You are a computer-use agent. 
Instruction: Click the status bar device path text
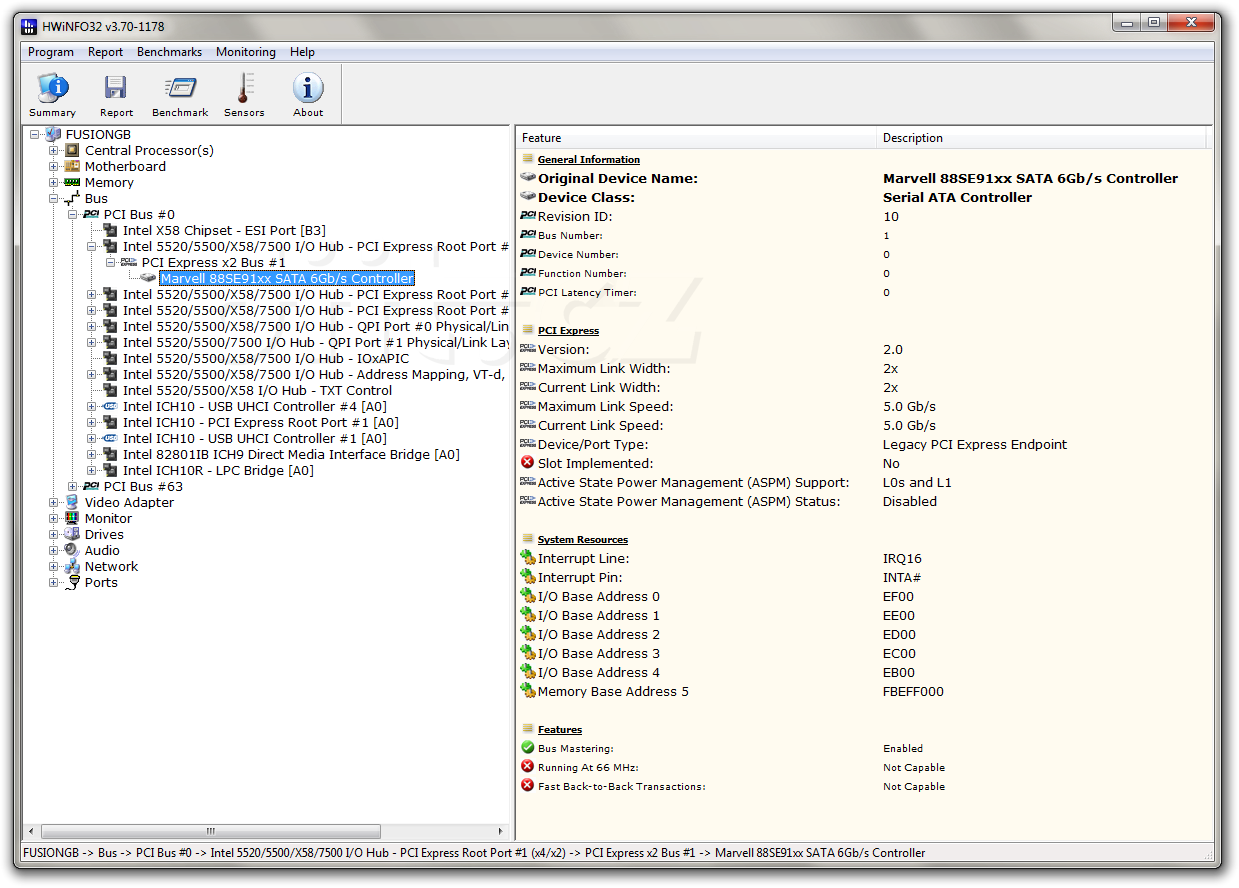473,853
